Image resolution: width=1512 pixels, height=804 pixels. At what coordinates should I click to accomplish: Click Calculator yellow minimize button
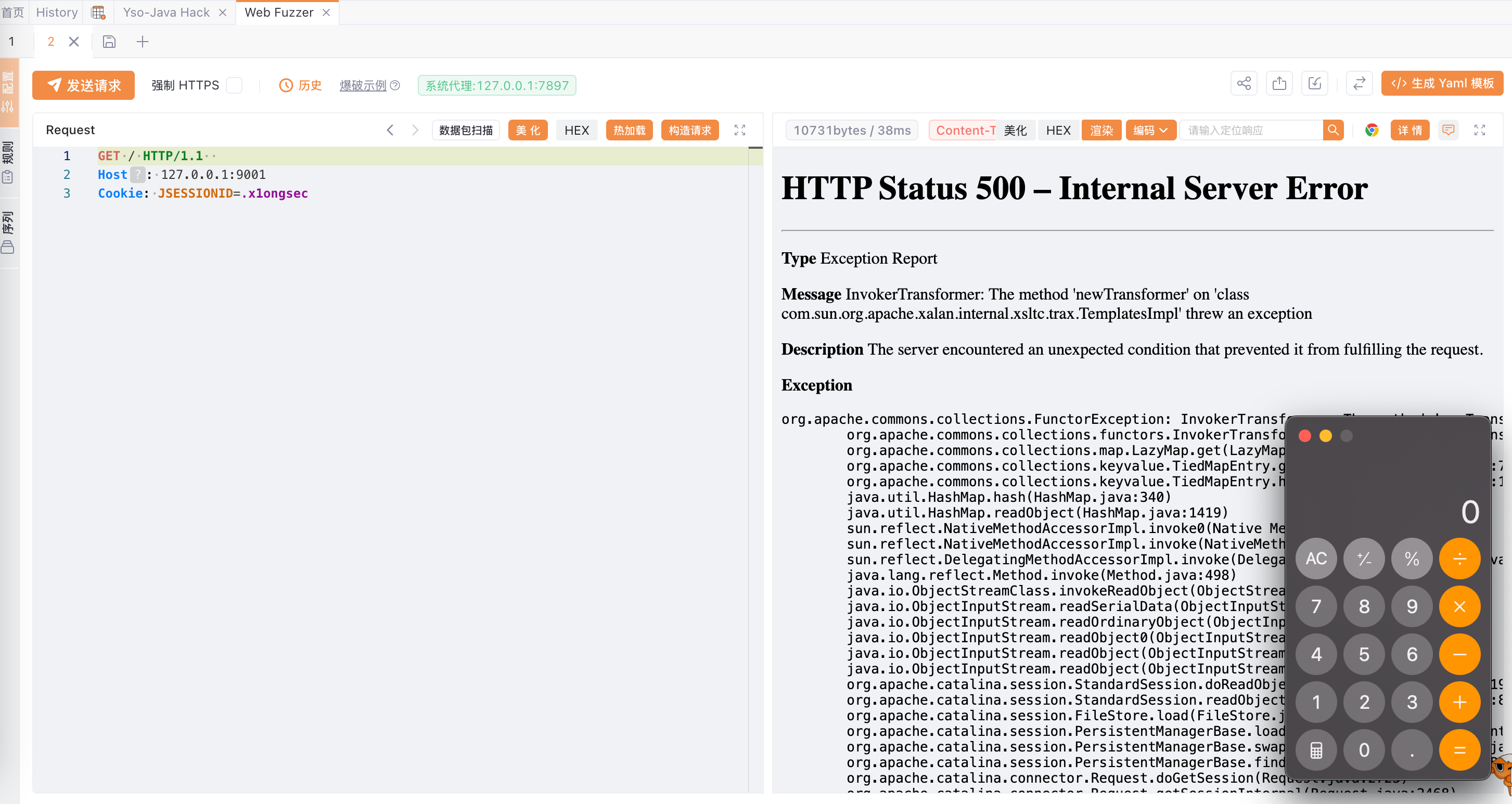click(1325, 435)
